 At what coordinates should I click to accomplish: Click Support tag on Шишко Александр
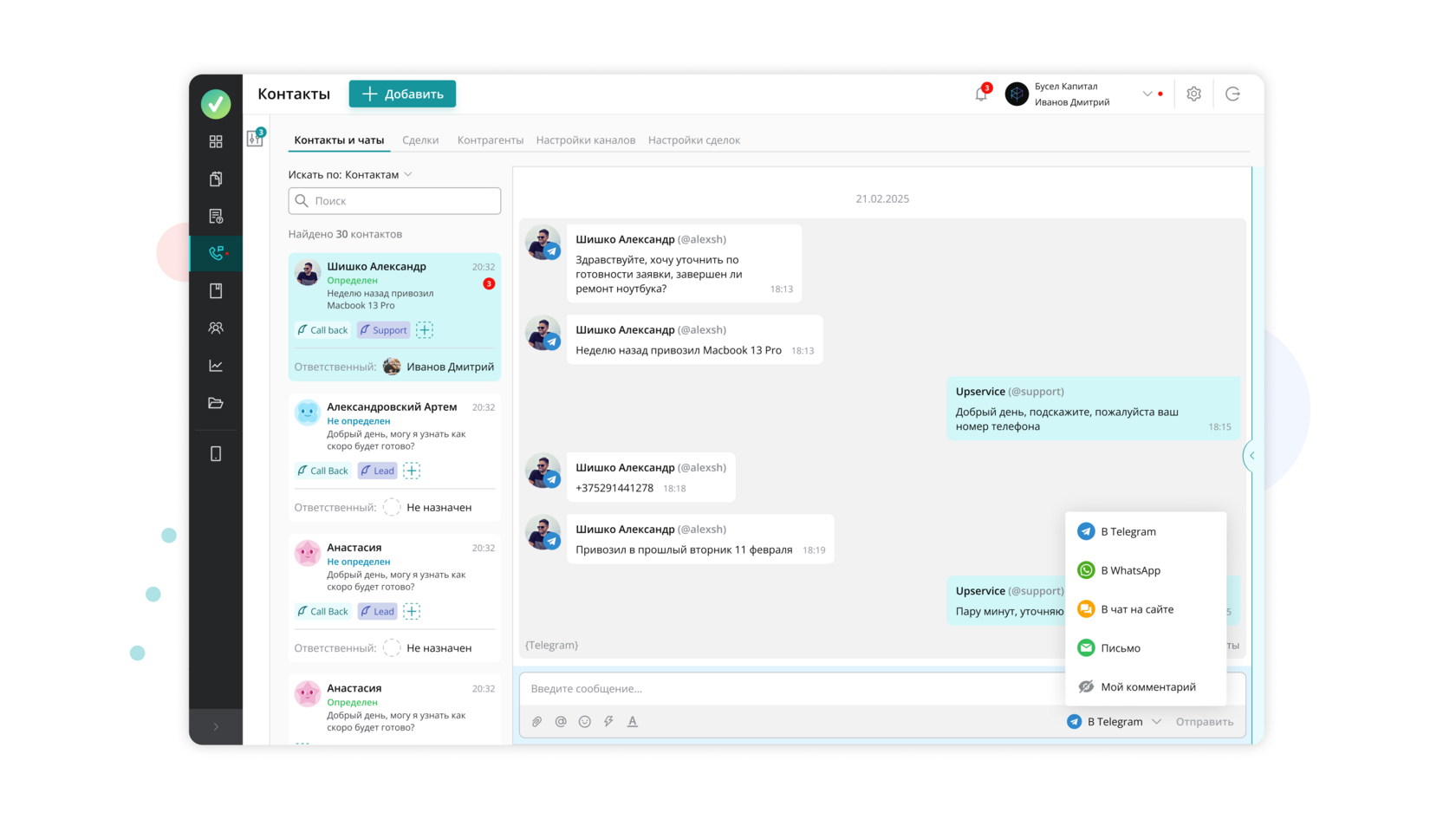point(383,330)
